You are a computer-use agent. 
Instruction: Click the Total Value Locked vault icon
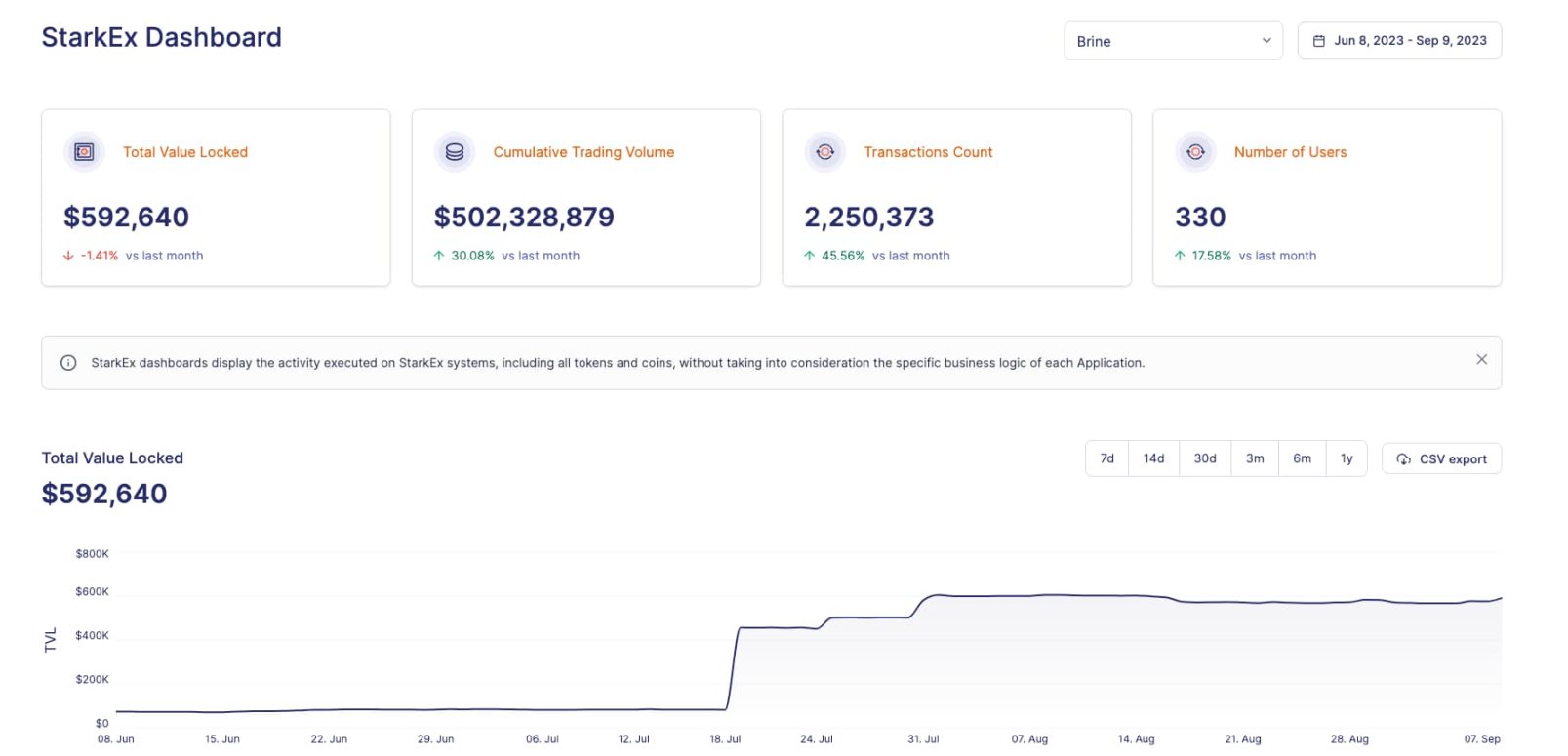pos(84,152)
